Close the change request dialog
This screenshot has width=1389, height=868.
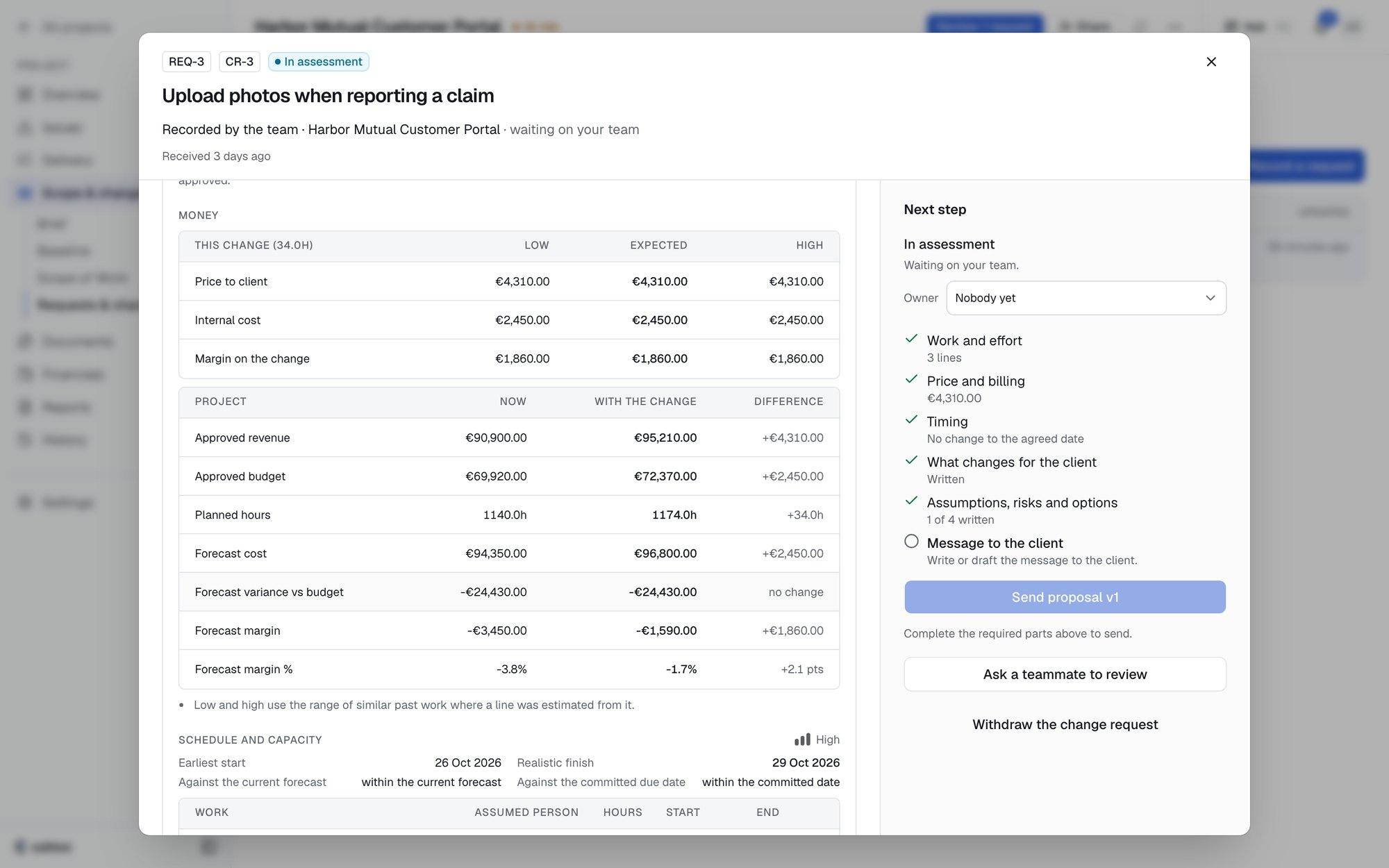tap(1211, 62)
